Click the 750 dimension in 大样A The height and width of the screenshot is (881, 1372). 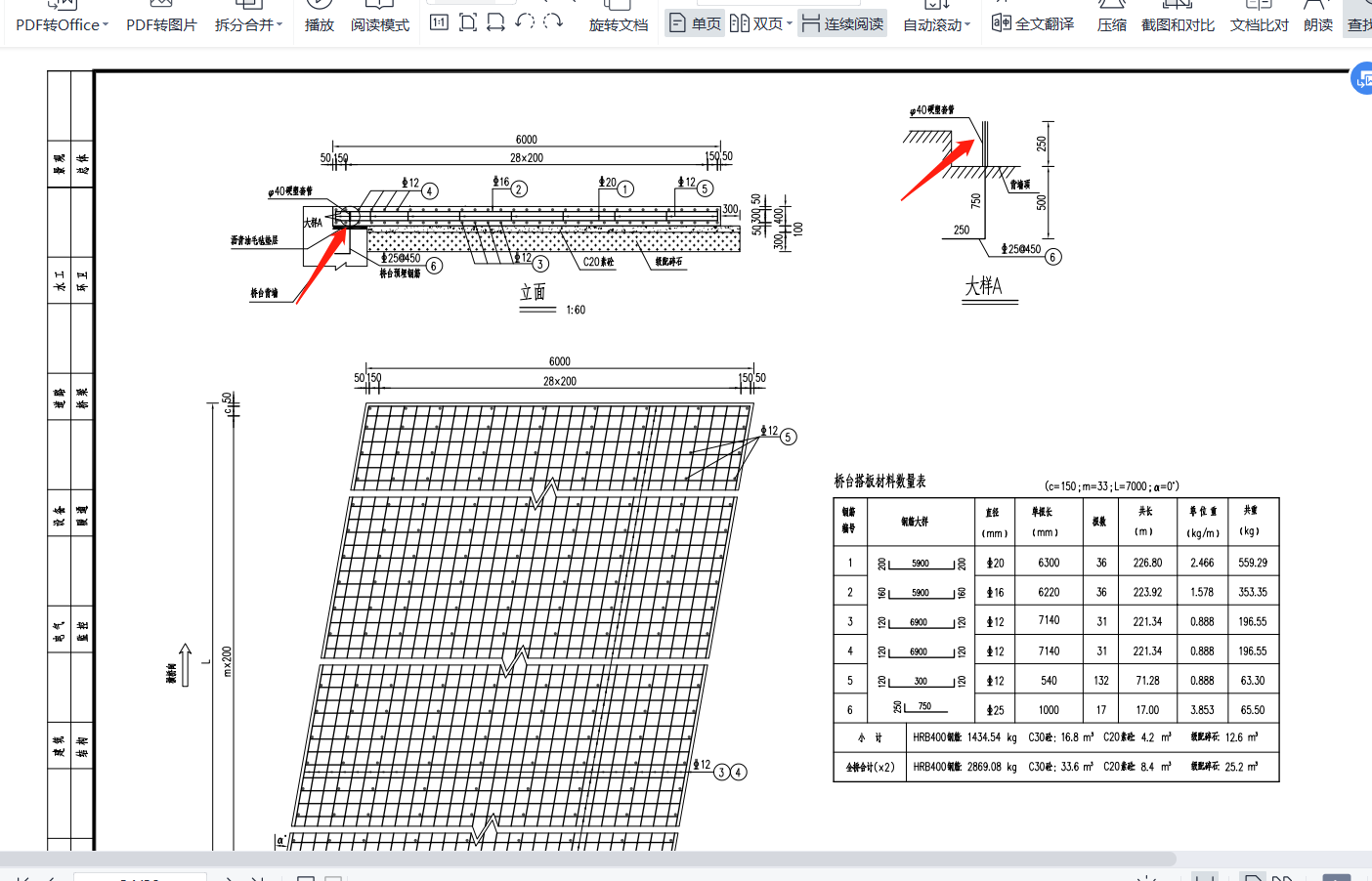[x=975, y=200]
